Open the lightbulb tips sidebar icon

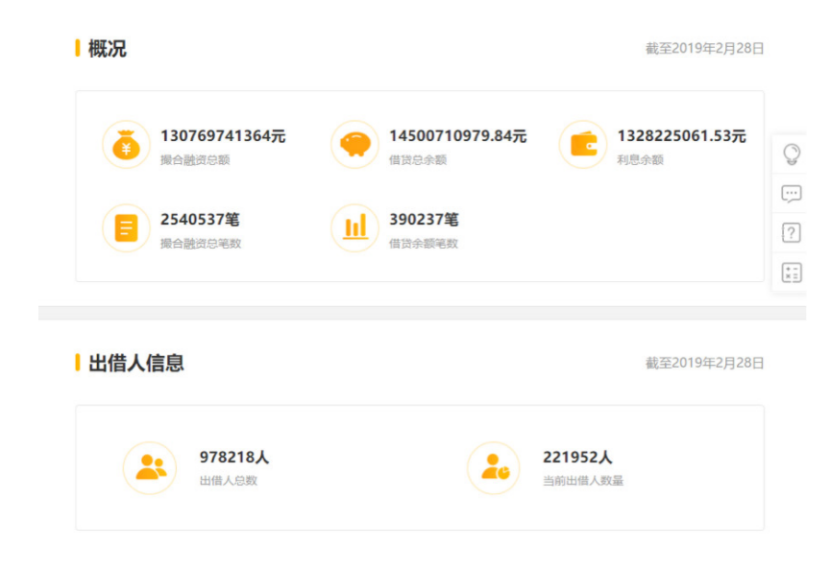point(791,154)
